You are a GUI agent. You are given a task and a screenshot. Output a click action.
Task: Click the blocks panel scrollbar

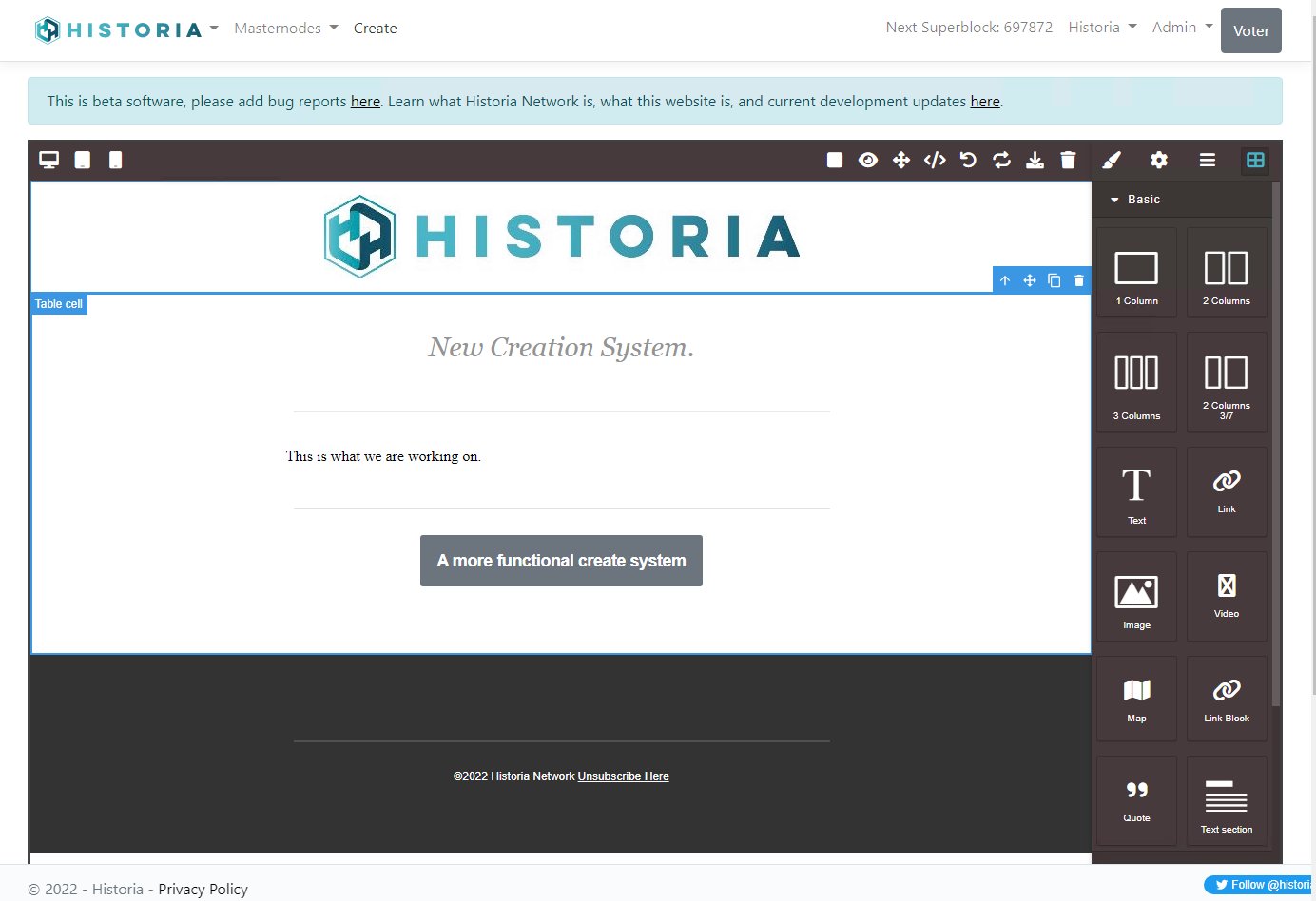[1275, 447]
